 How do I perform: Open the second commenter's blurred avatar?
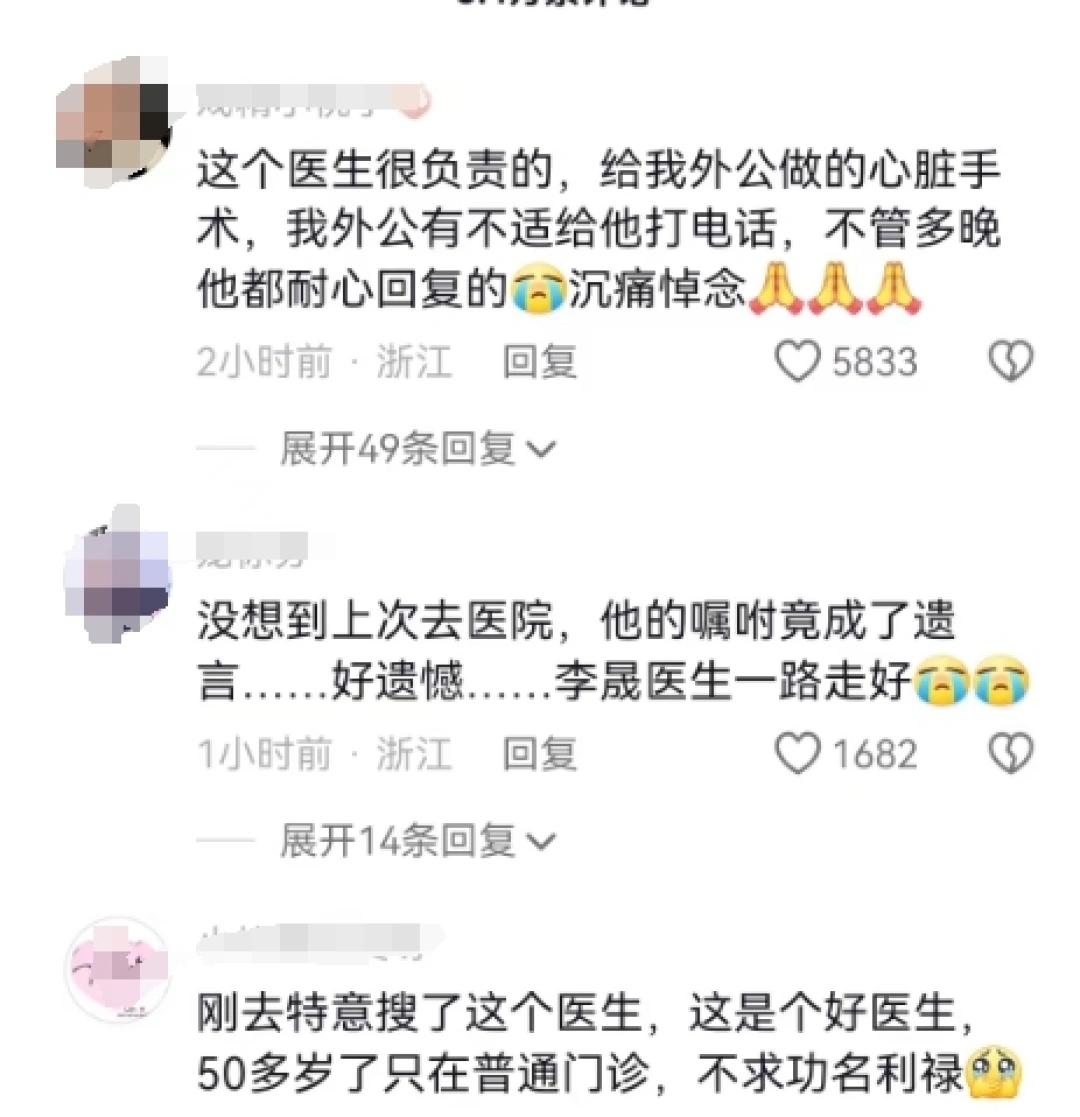pos(118,573)
